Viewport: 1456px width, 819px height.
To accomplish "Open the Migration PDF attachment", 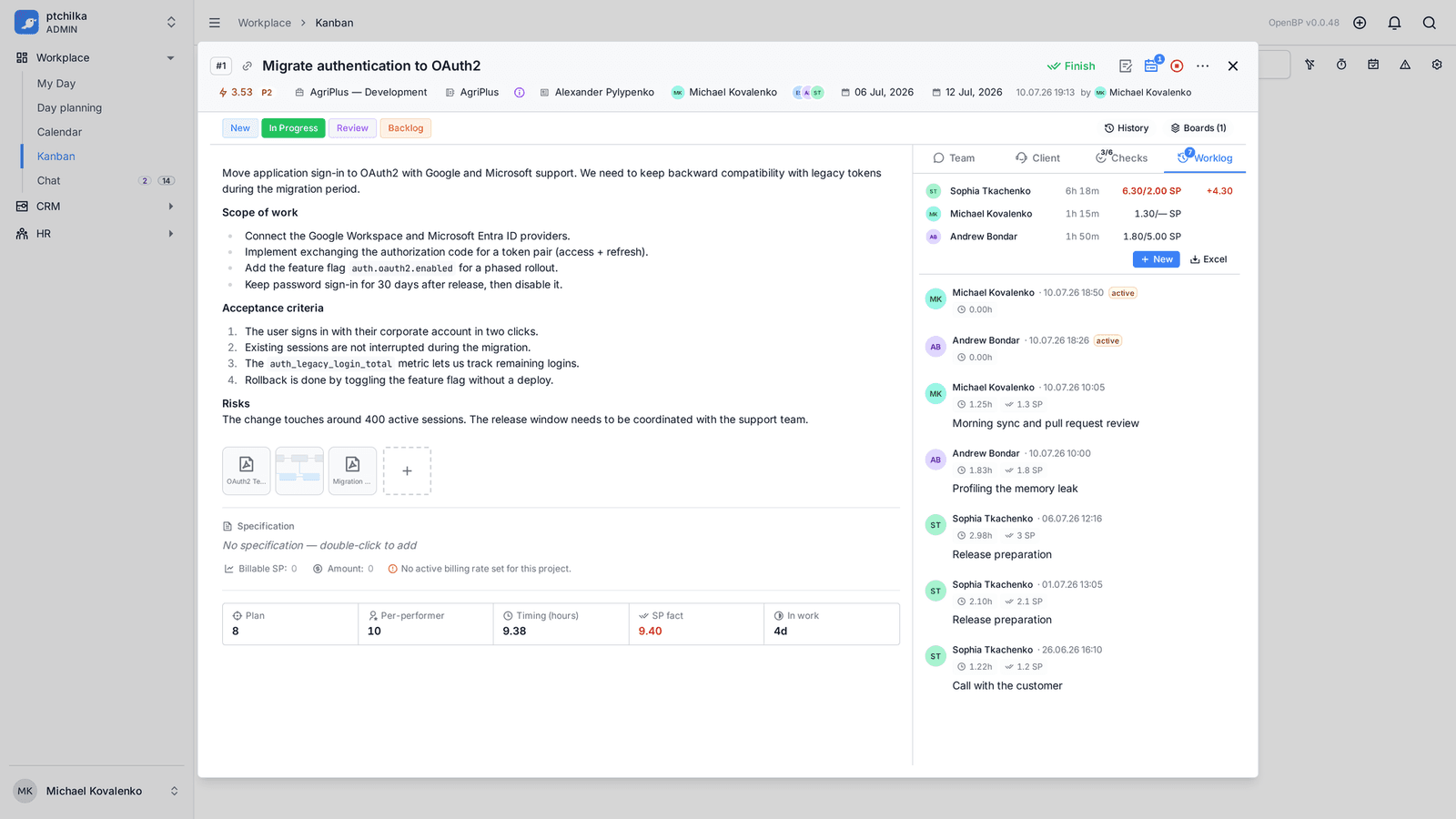I will [x=352, y=470].
